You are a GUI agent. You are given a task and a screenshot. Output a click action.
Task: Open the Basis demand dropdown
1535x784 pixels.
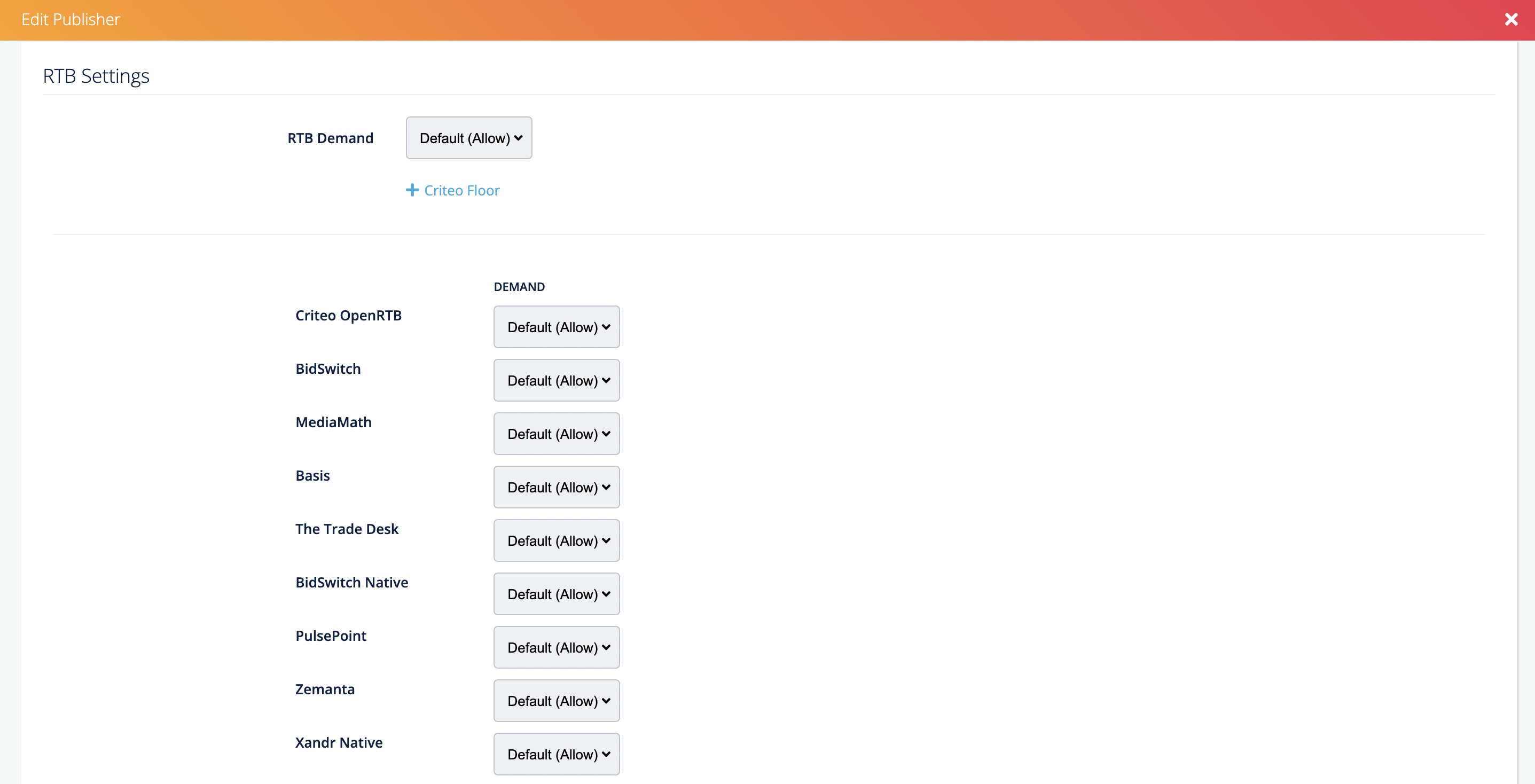pyautogui.click(x=557, y=487)
